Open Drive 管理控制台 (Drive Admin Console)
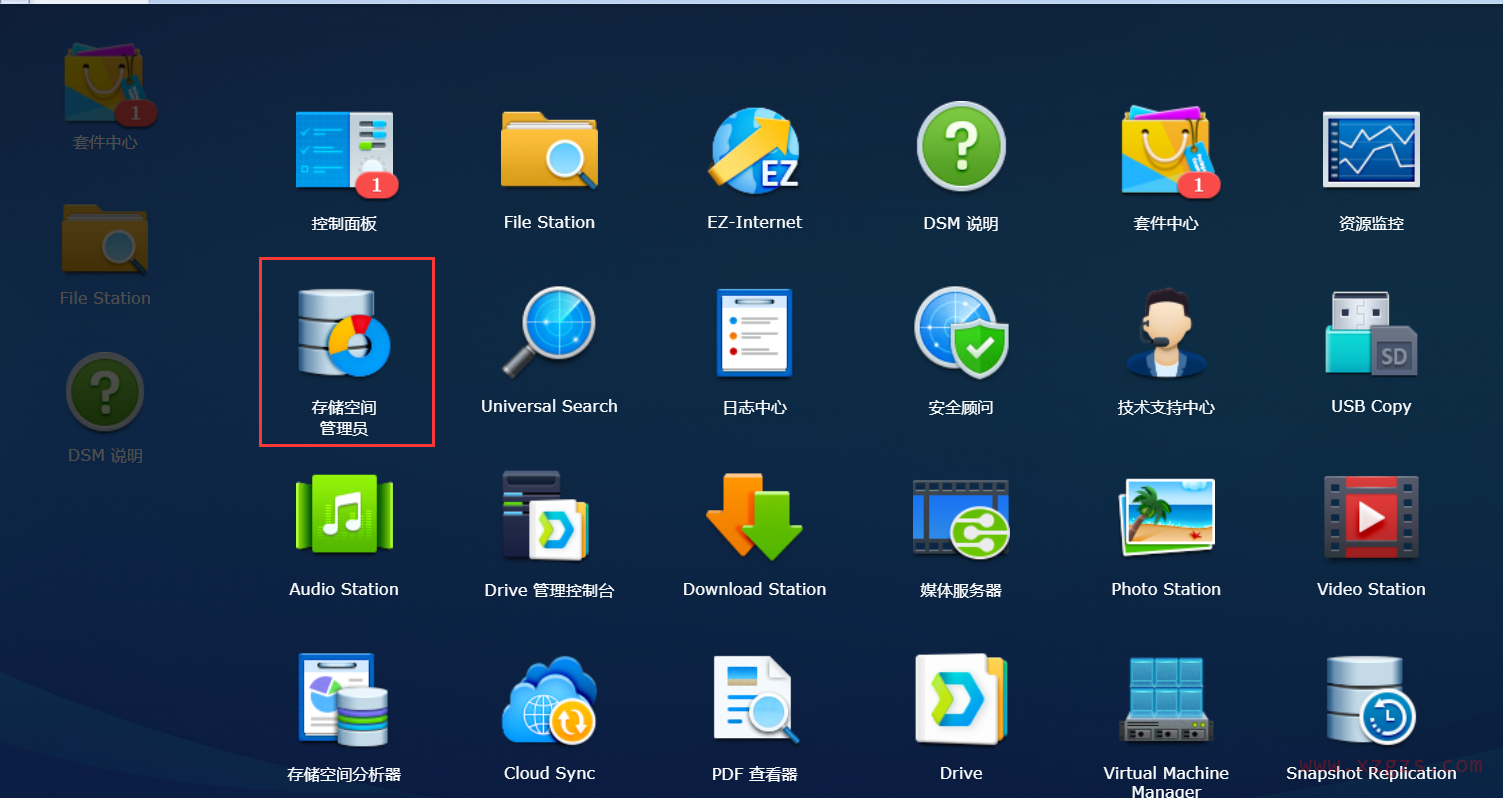Viewport: 1503px width, 798px height. pyautogui.click(x=549, y=517)
